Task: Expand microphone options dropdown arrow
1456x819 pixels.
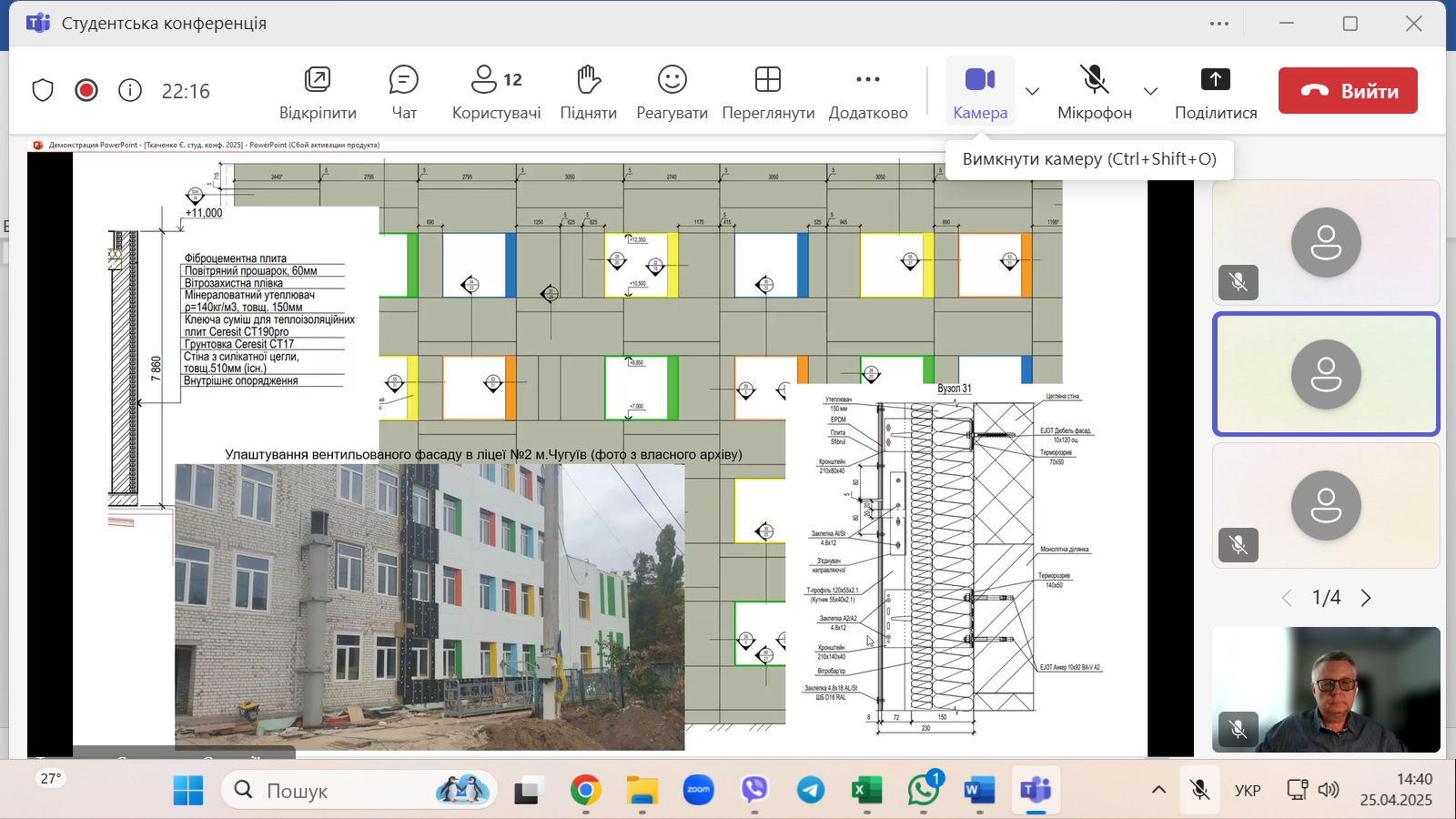Action: coord(1150,91)
